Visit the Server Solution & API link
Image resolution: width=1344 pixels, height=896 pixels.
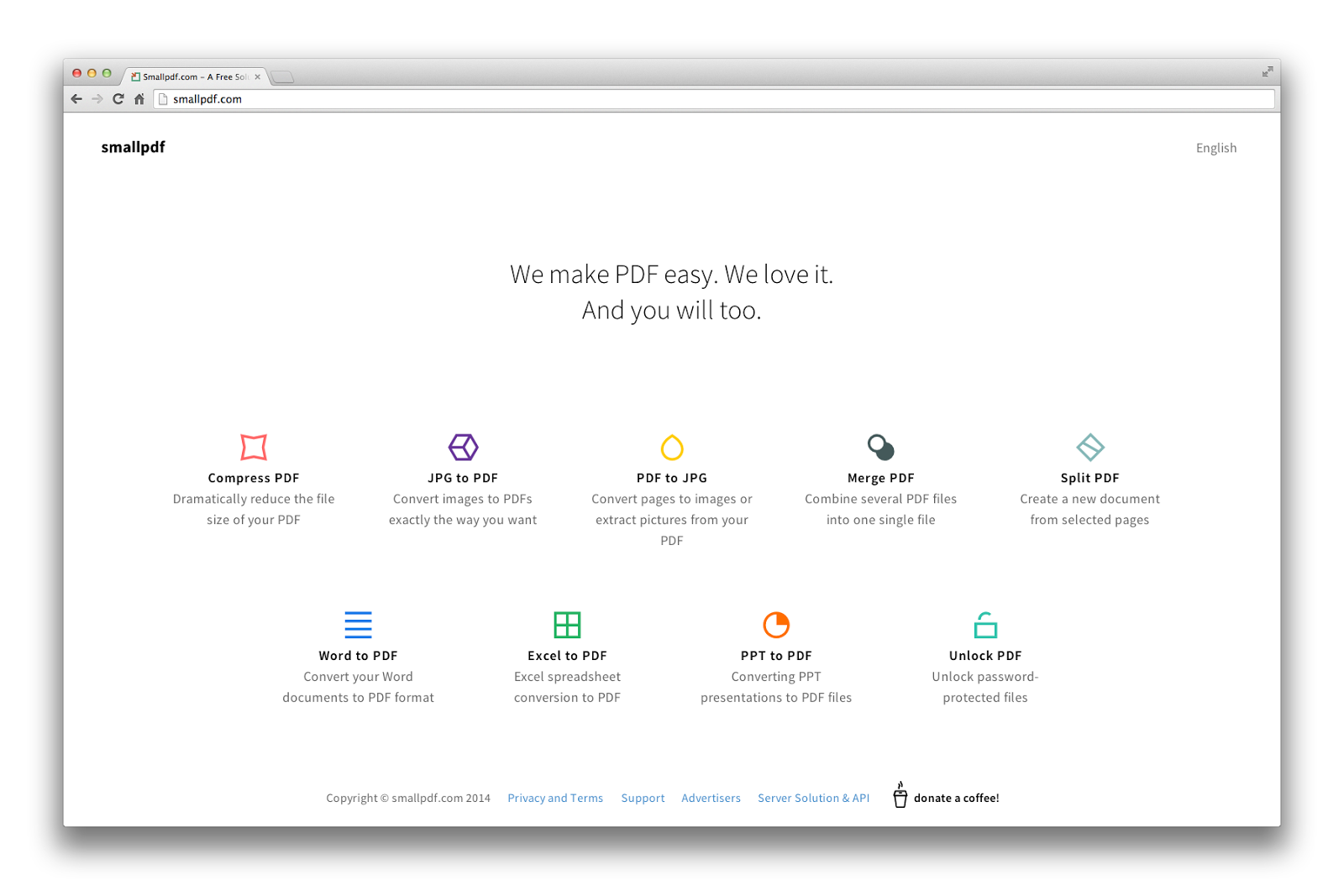tap(813, 798)
